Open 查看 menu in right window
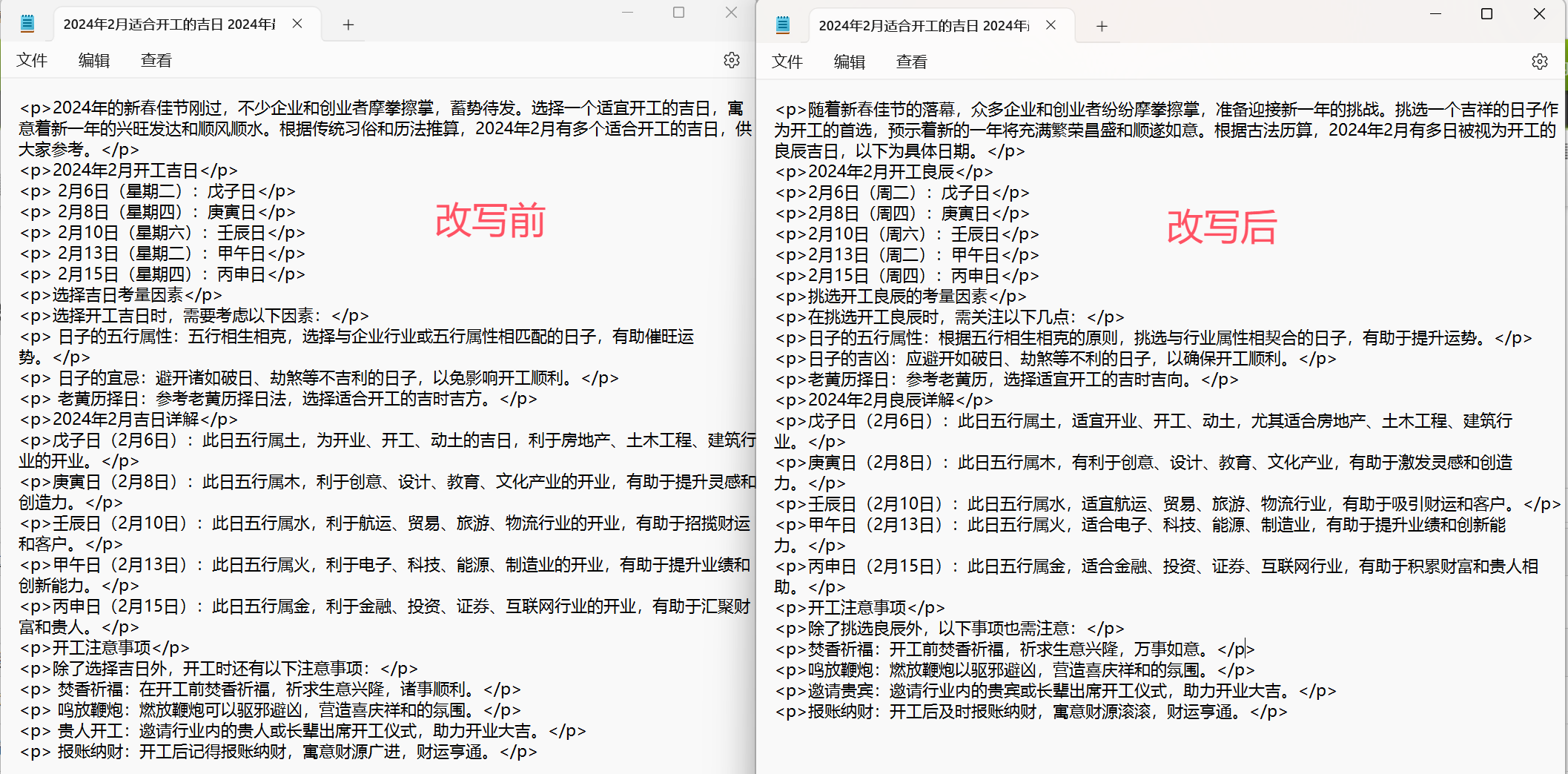The image size is (1568, 774). (912, 62)
